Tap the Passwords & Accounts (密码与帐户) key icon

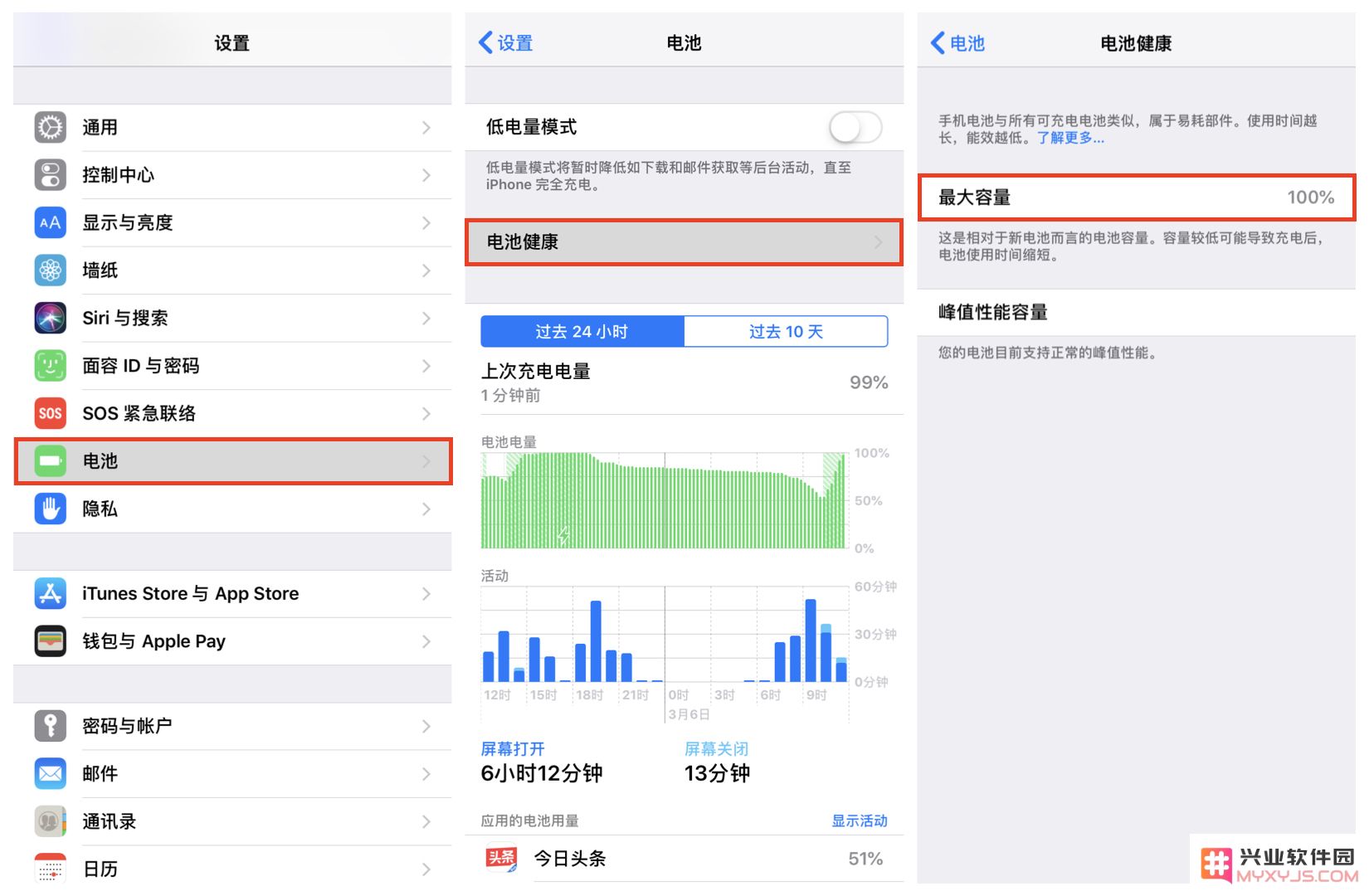[51, 726]
